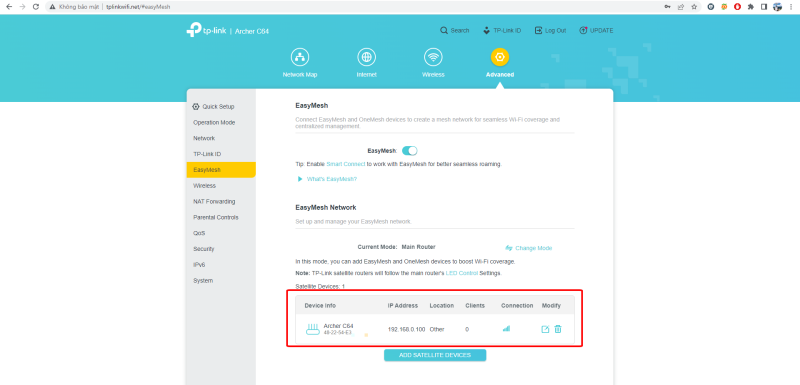
Task: Click the Location column header
Action: point(441,305)
